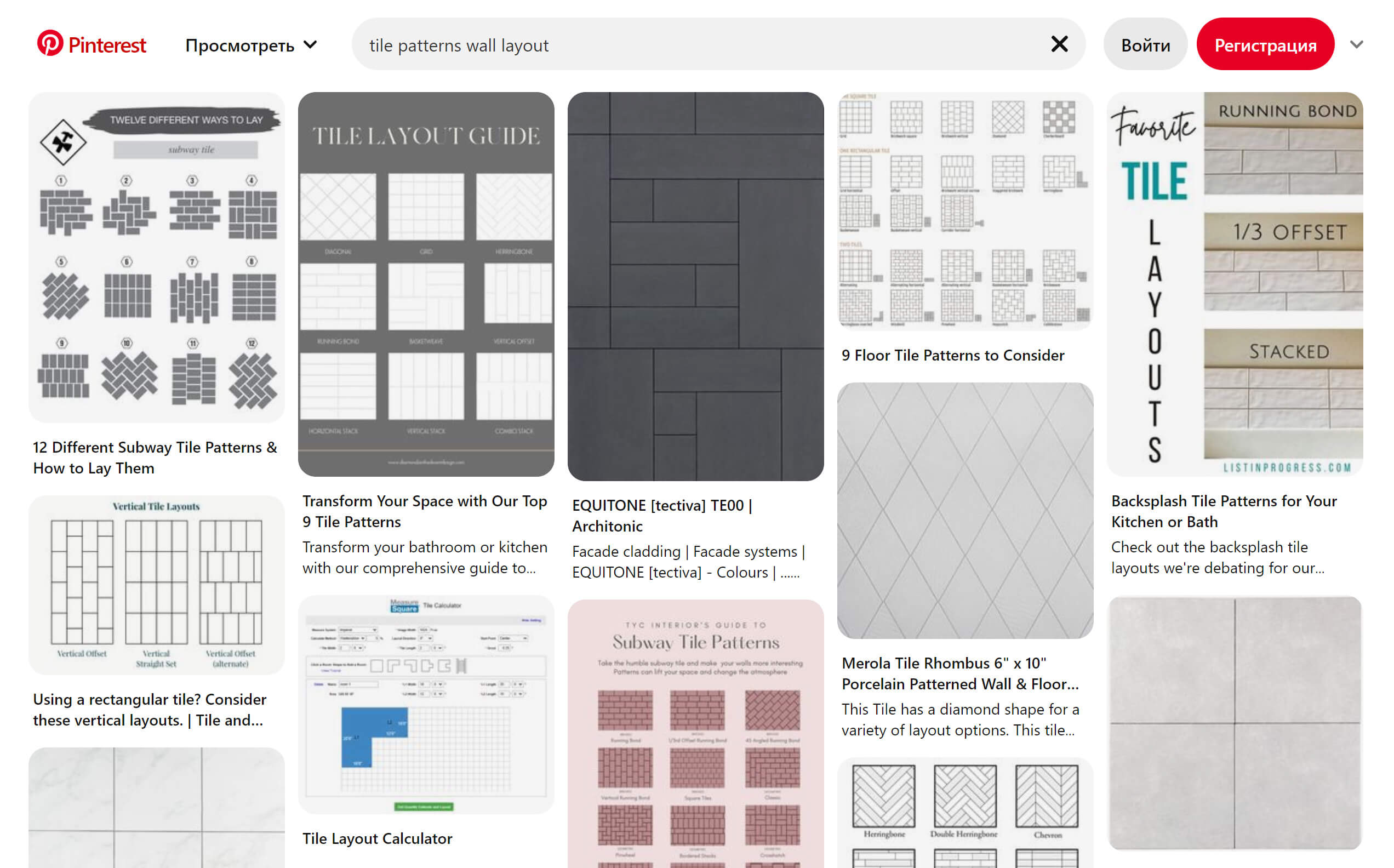Image resolution: width=1394 pixels, height=868 pixels.
Task: Click the EQUITONE facade cladding image
Action: coord(696,286)
